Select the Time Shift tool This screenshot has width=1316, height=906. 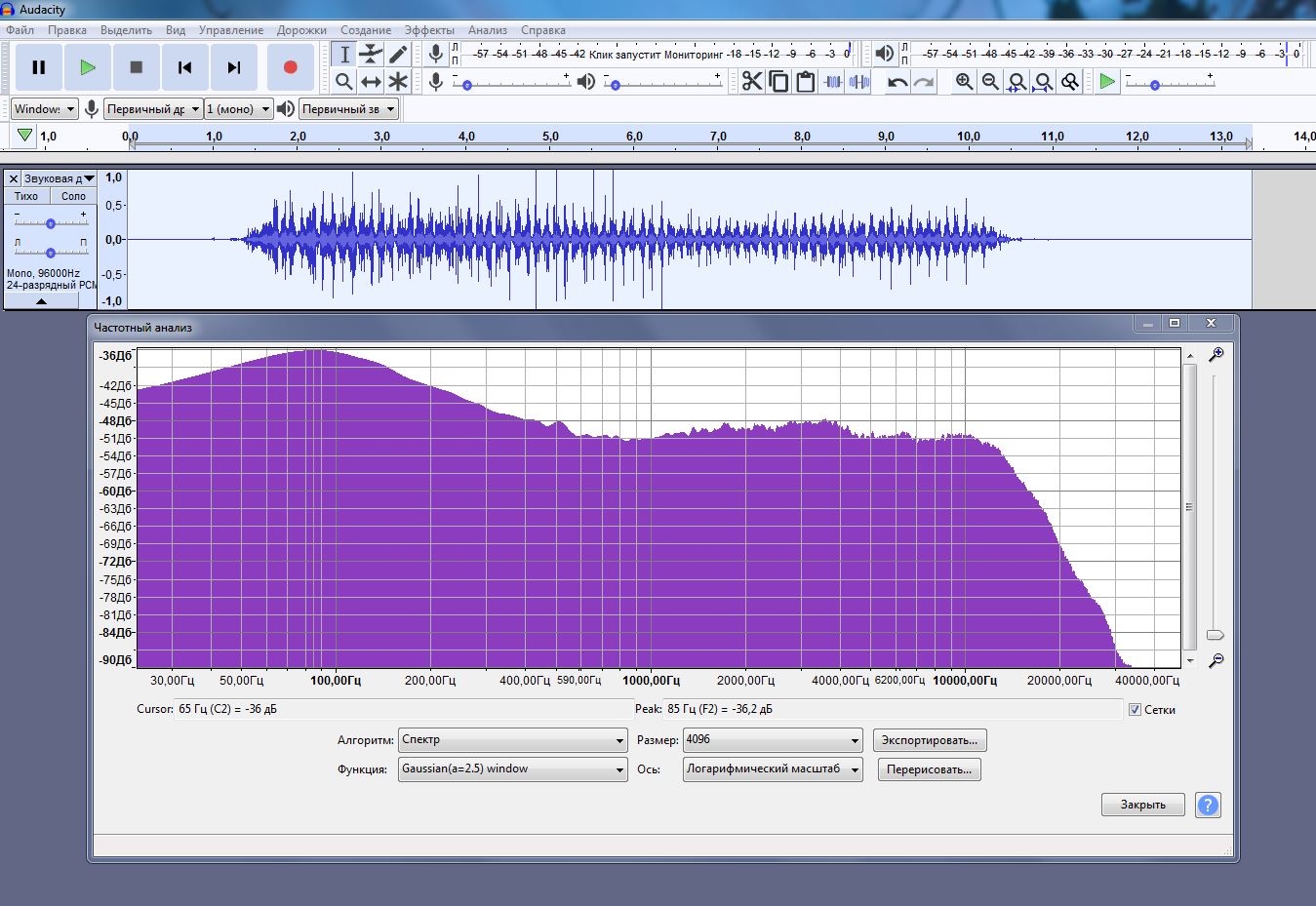tap(371, 82)
